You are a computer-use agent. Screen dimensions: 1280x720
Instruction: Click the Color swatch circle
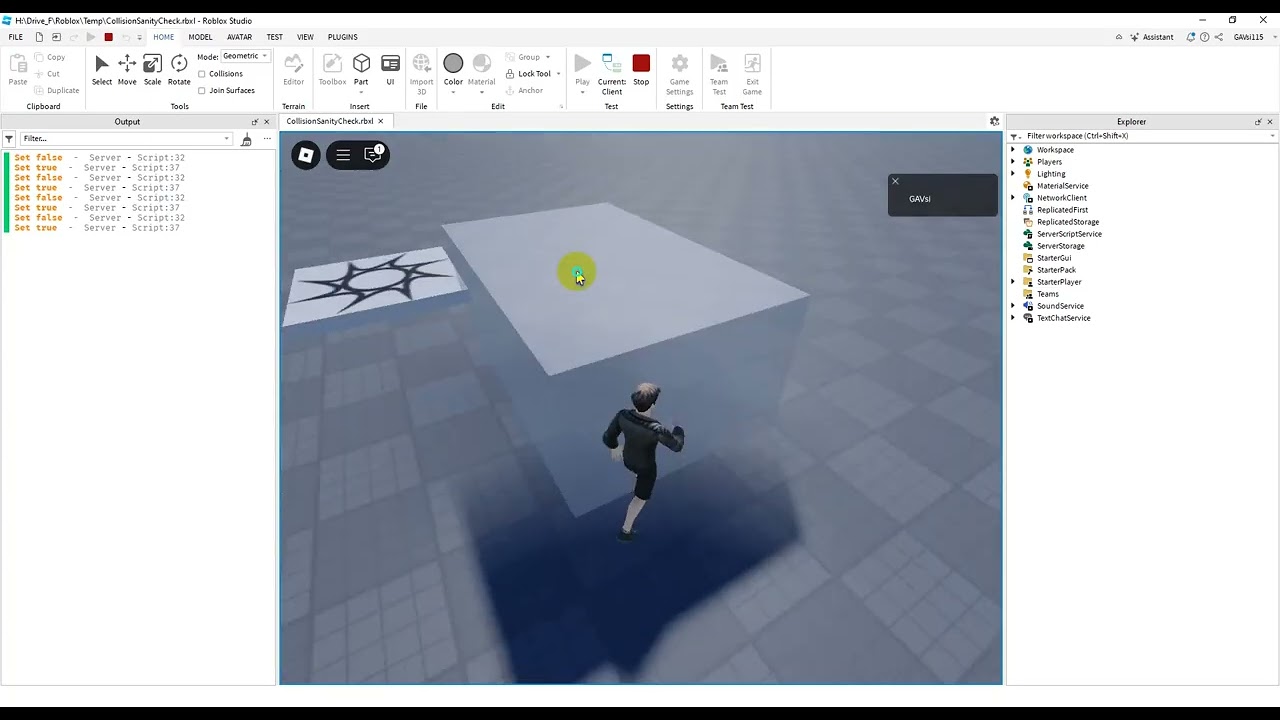pos(453,64)
